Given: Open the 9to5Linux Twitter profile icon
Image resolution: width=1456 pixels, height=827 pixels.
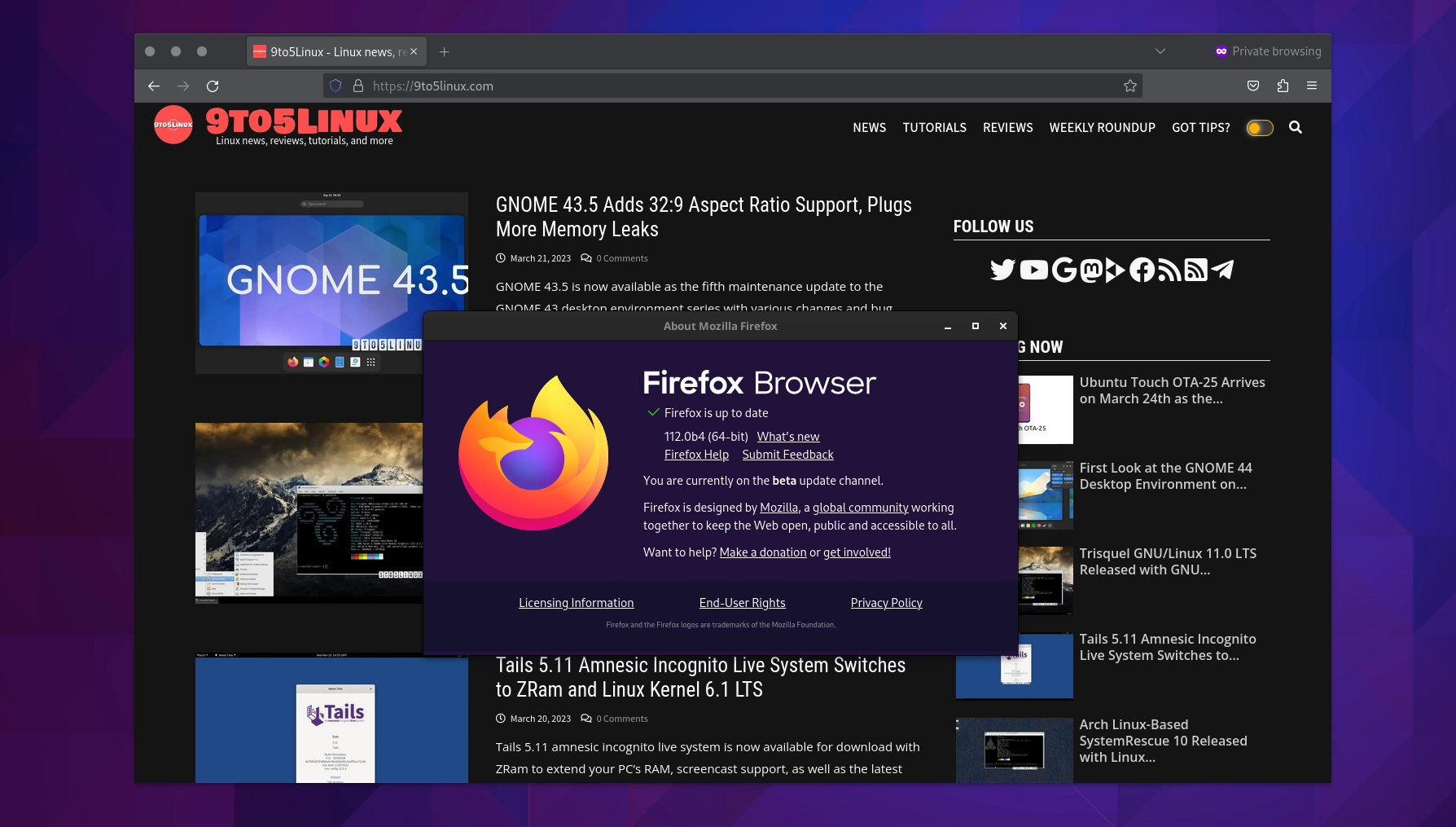Looking at the screenshot, I should 1002,270.
